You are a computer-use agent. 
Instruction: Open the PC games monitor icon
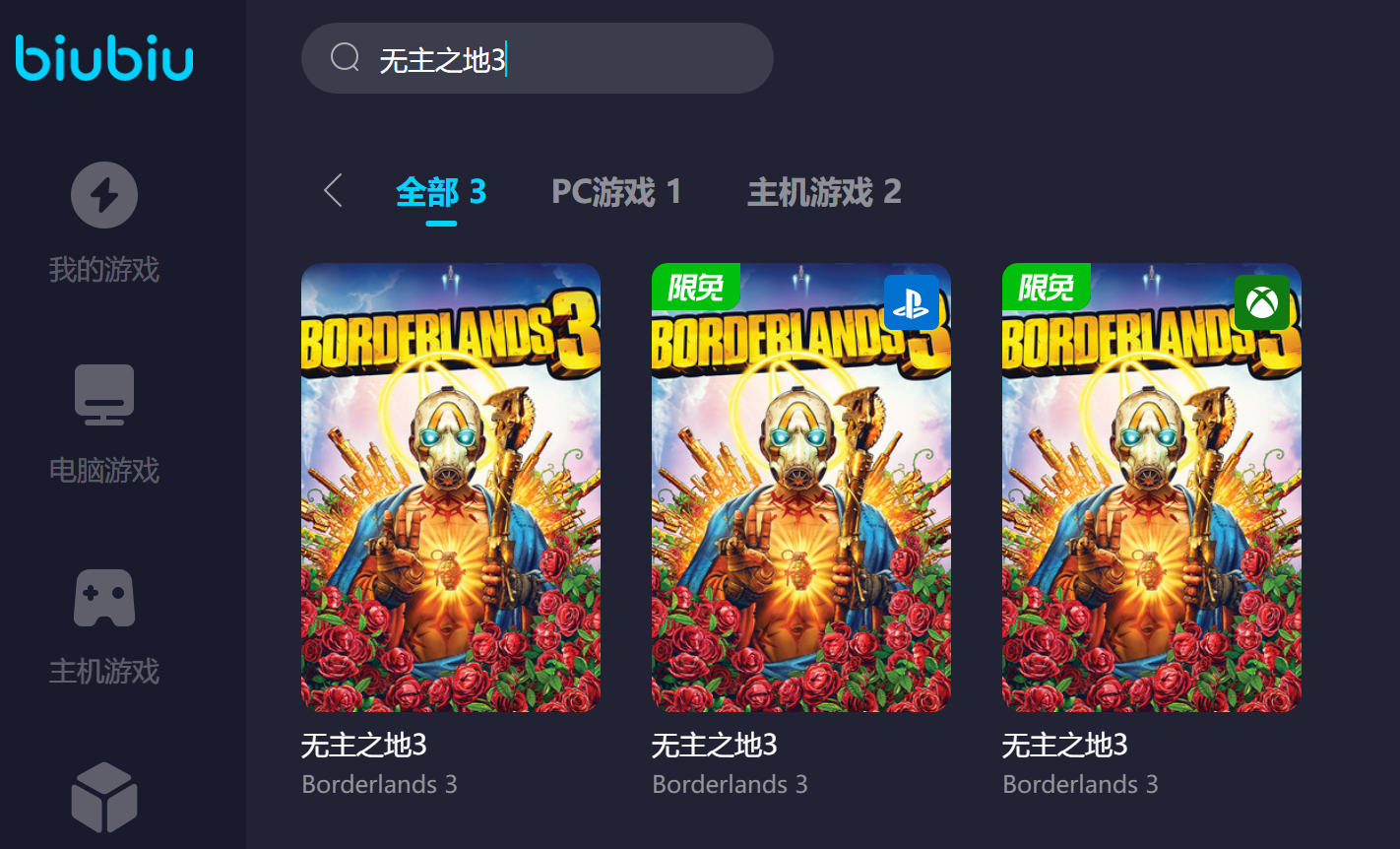[104, 394]
